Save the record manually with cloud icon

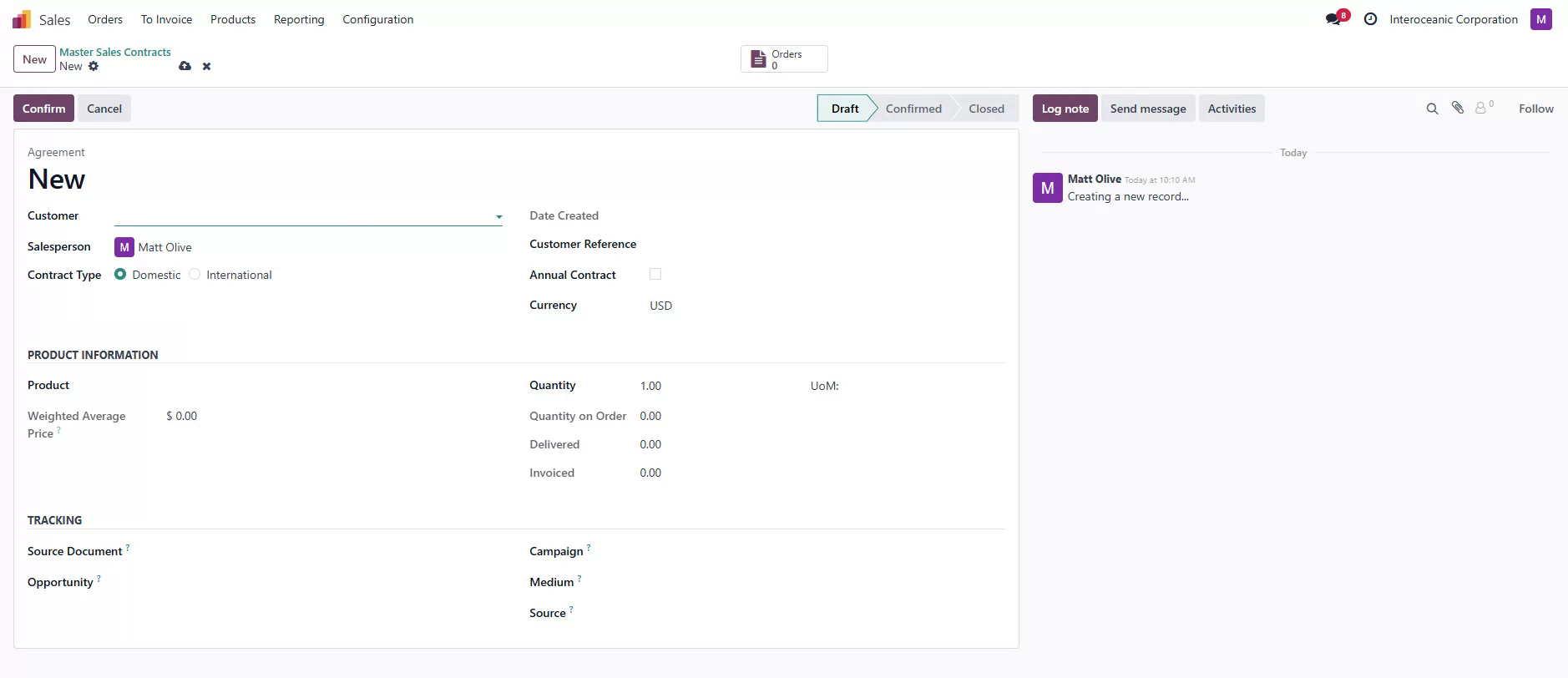coord(185,66)
